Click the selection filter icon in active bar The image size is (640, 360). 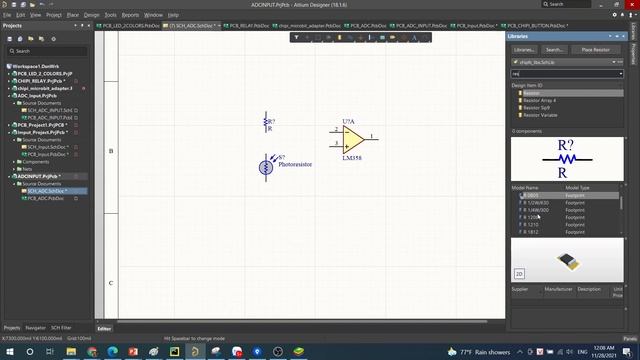click(x=296, y=38)
